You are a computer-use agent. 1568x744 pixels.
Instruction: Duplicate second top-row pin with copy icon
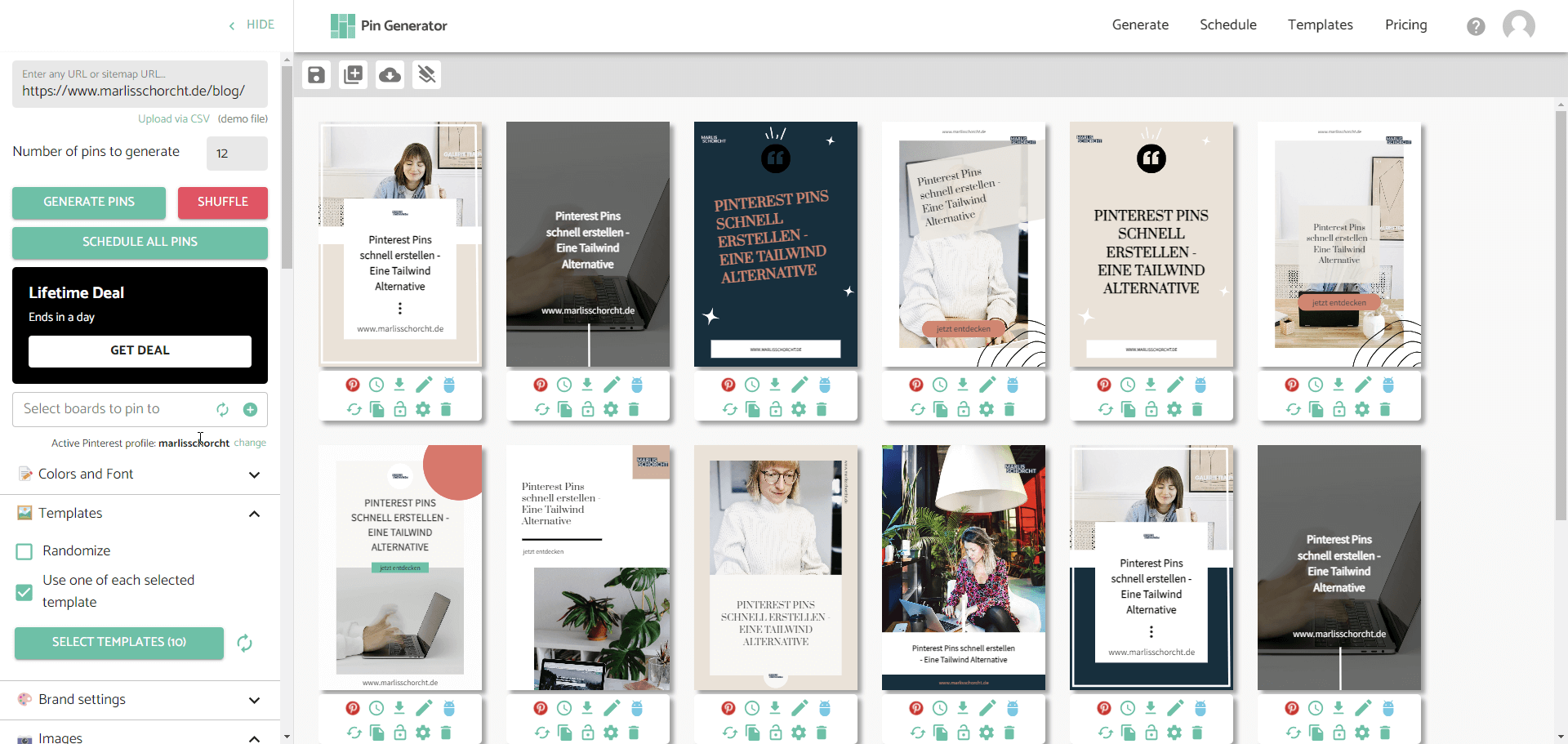point(565,409)
